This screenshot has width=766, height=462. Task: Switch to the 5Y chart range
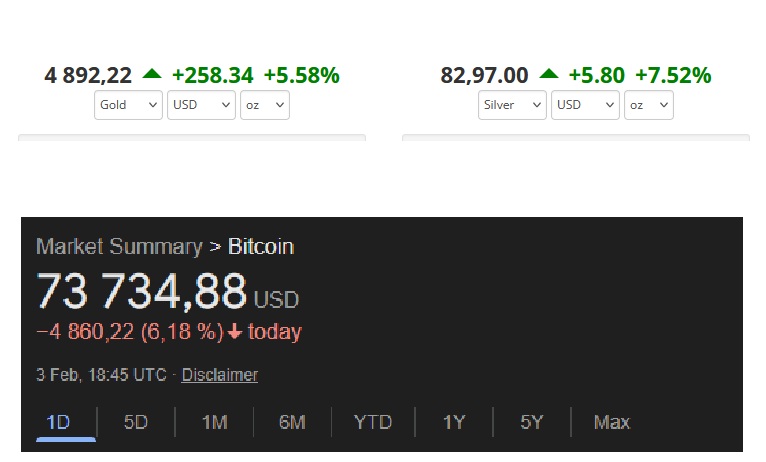tap(532, 422)
